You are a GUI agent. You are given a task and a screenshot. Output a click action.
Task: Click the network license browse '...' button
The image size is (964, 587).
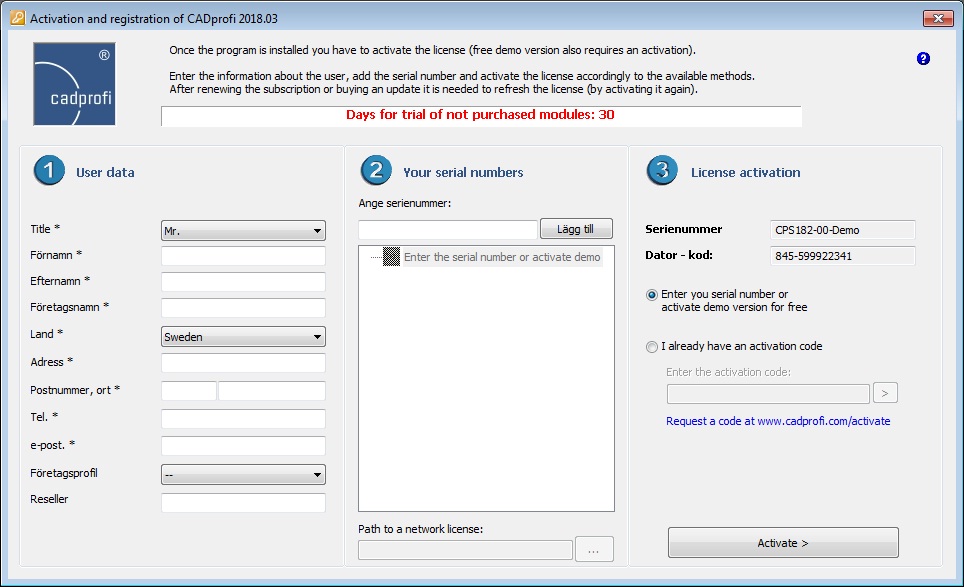594,550
